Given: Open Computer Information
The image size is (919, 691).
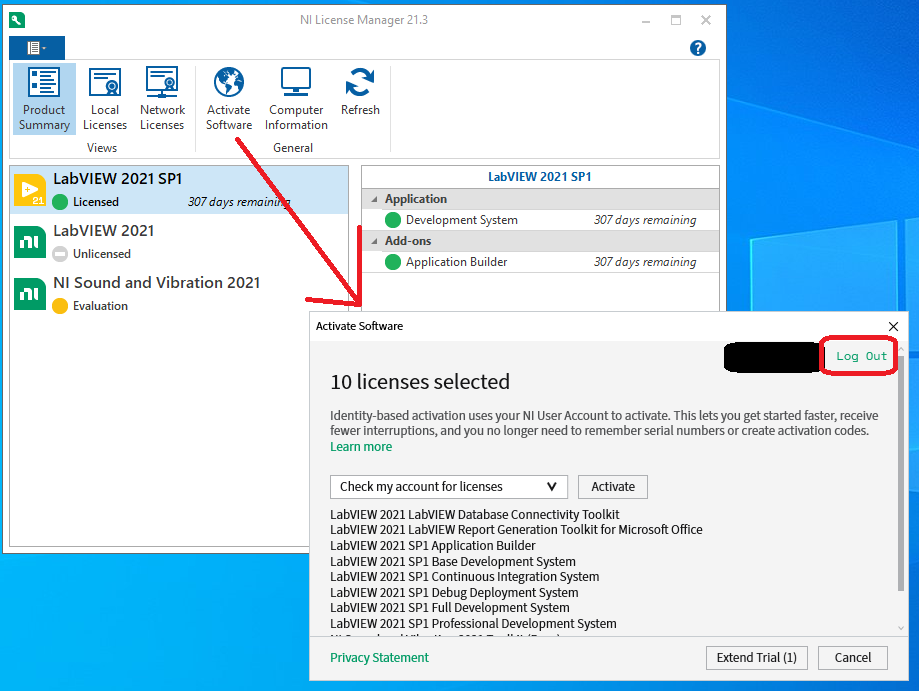Looking at the screenshot, I should point(296,99).
